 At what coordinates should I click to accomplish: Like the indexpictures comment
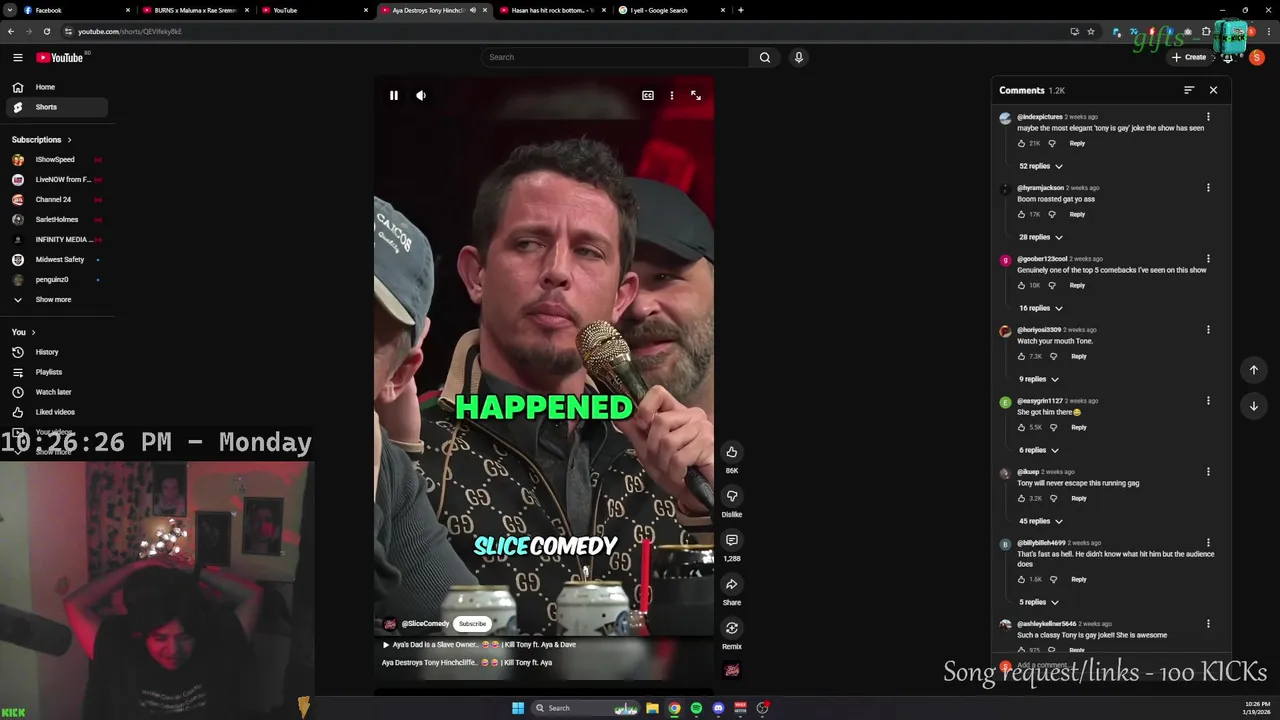(1021, 143)
